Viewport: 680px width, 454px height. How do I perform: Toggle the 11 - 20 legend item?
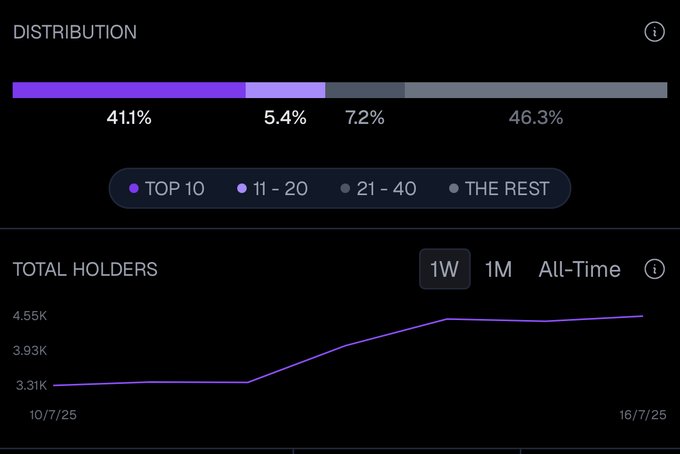coord(272,188)
